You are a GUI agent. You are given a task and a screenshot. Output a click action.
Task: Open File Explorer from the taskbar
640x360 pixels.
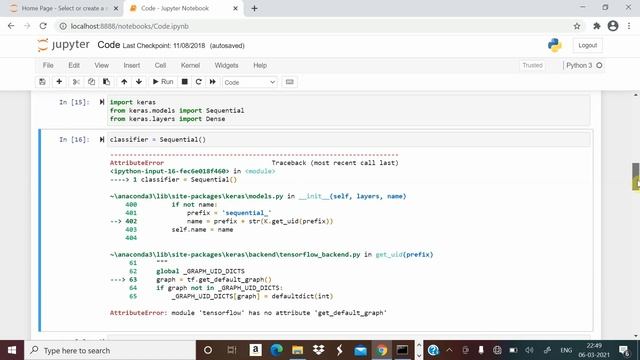point(298,350)
